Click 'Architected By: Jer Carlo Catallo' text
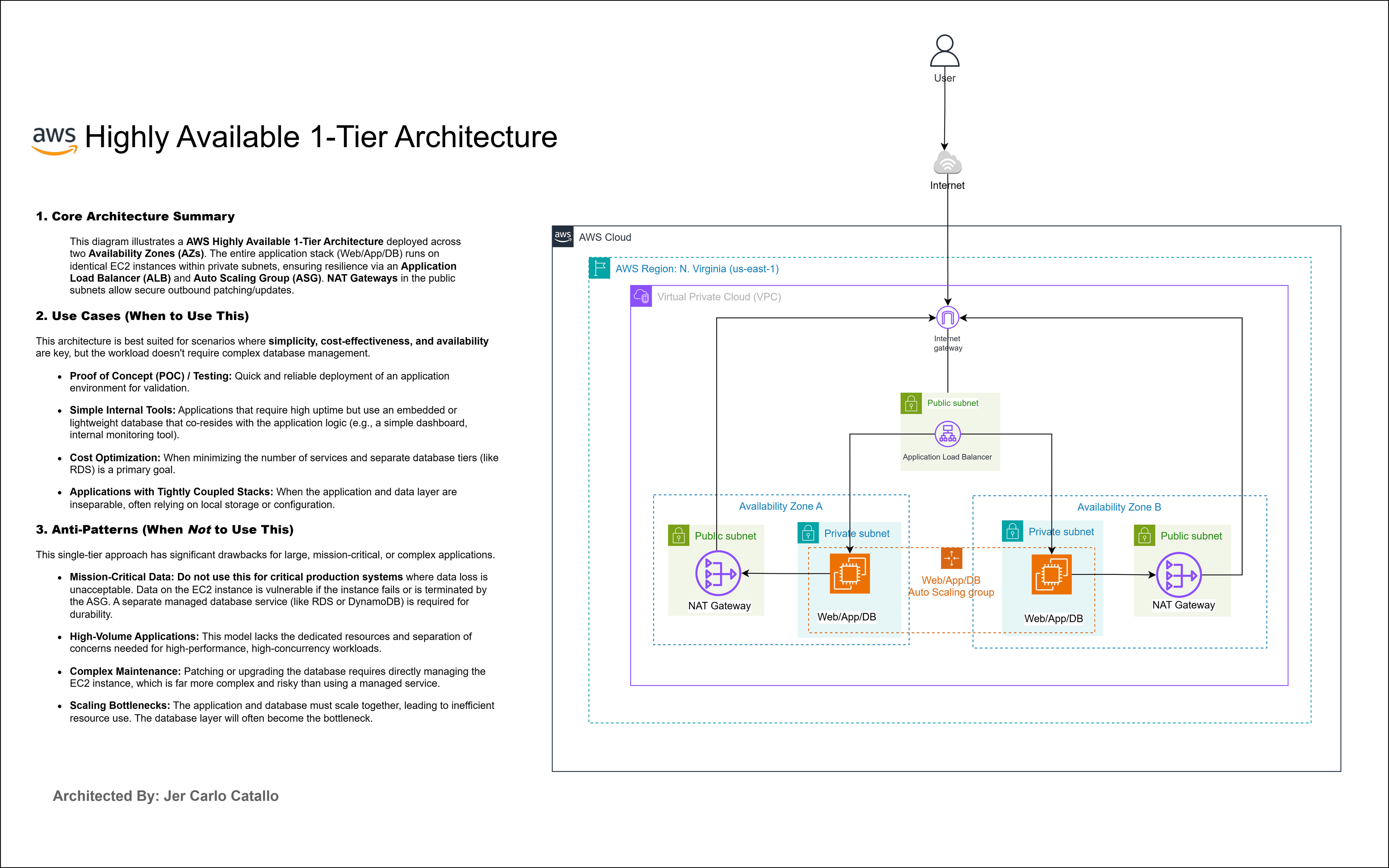The height and width of the screenshot is (868, 1389). [165, 796]
